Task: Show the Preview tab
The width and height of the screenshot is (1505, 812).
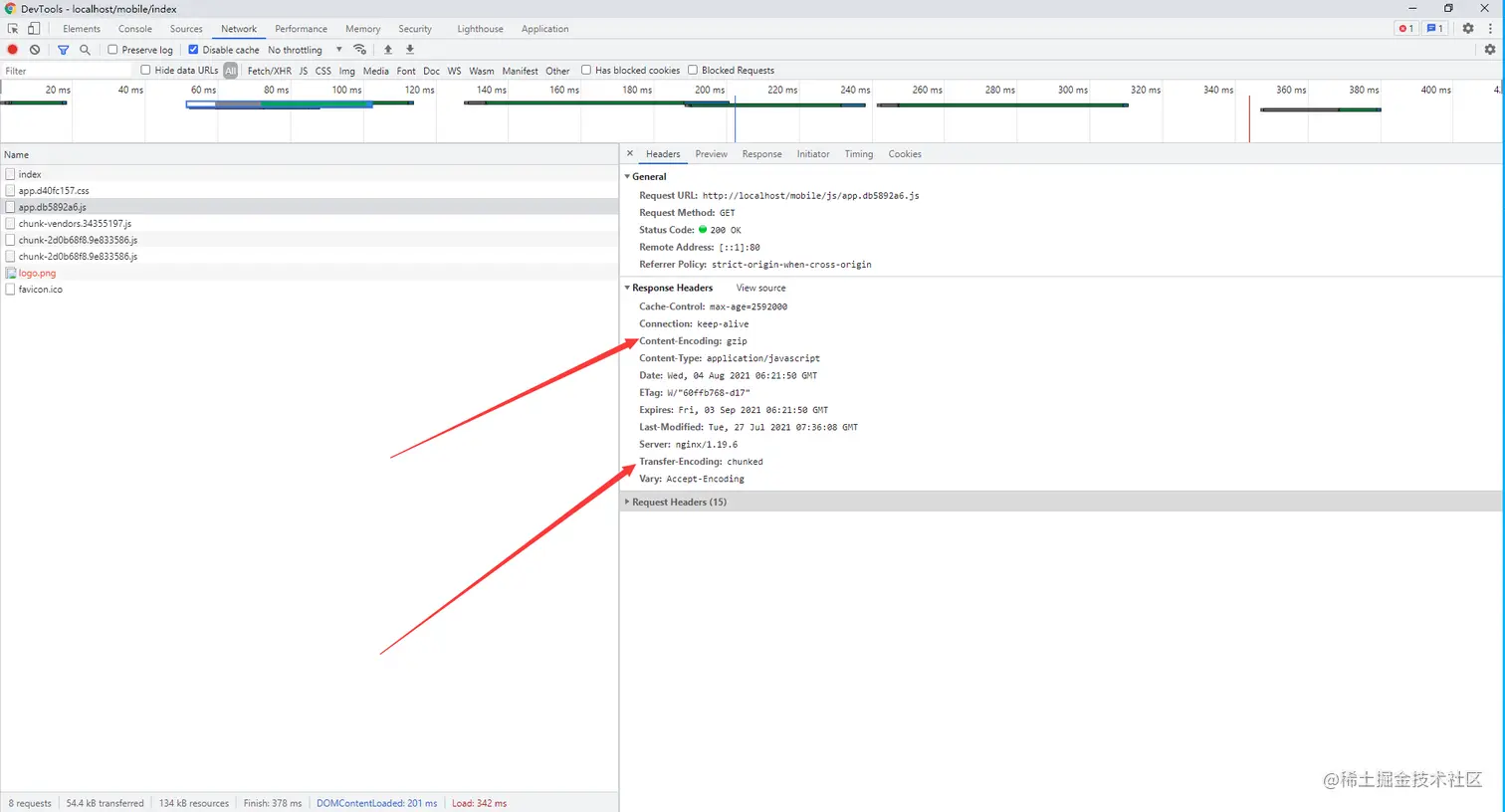Action: point(711,154)
